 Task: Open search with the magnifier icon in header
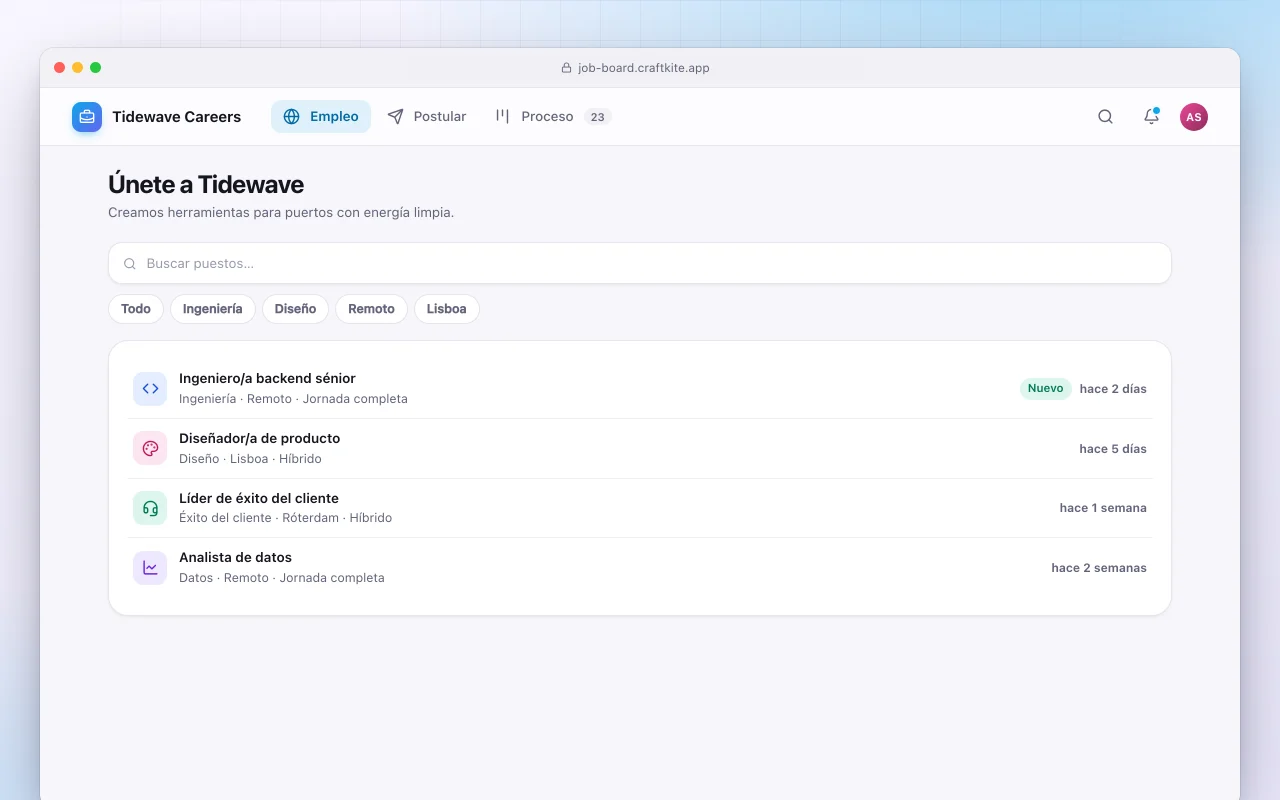click(x=1105, y=117)
